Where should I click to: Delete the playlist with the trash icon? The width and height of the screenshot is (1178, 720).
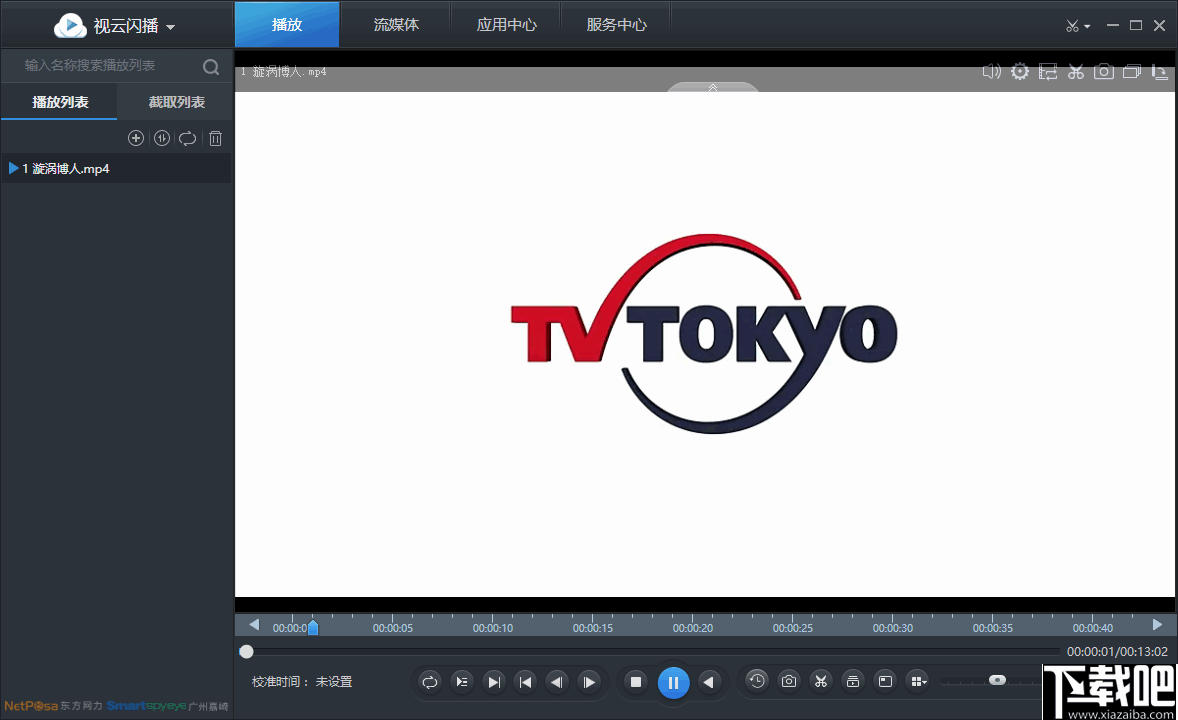click(216, 138)
